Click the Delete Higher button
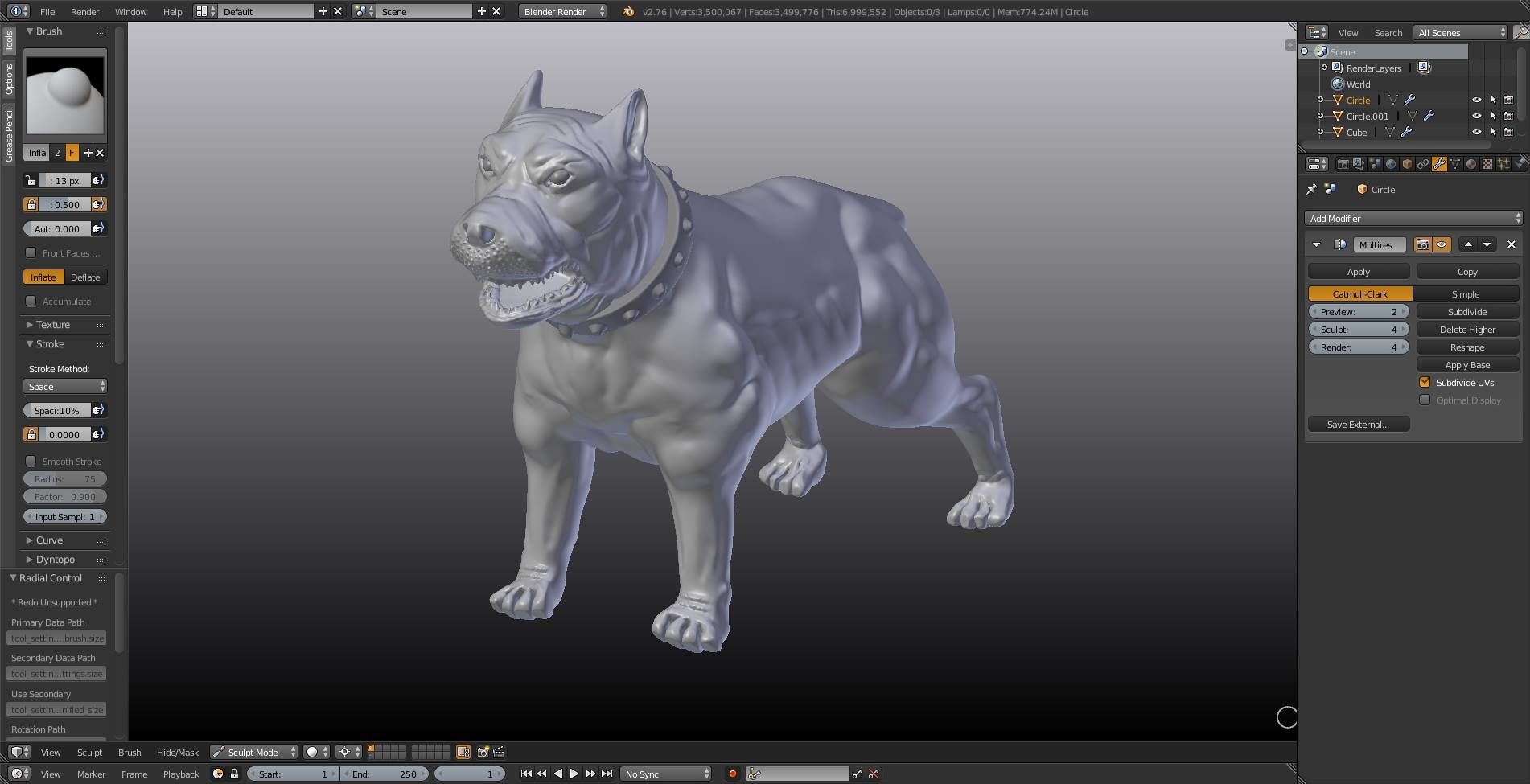The image size is (1530, 784). pyautogui.click(x=1466, y=329)
